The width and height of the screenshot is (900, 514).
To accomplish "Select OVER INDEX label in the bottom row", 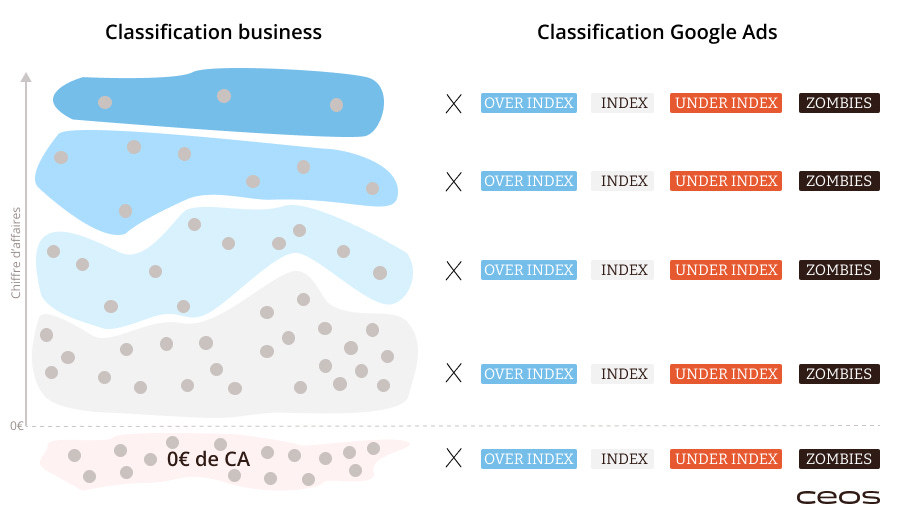I will tap(529, 459).
